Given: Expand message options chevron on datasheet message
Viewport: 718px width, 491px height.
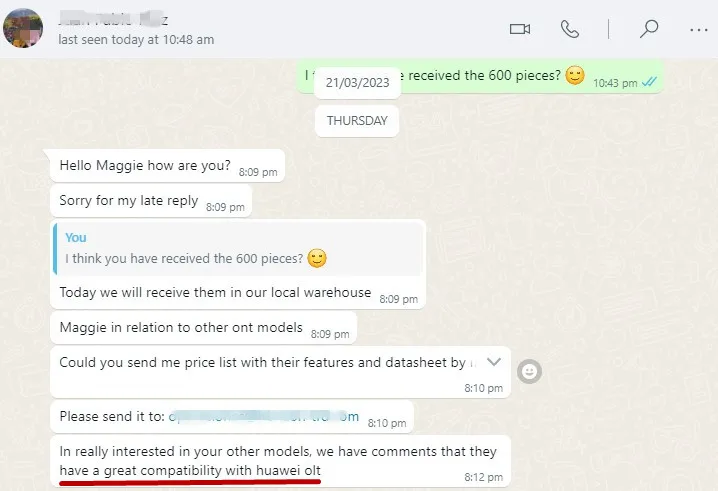Looking at the screenshot, I should pos(494,362).
